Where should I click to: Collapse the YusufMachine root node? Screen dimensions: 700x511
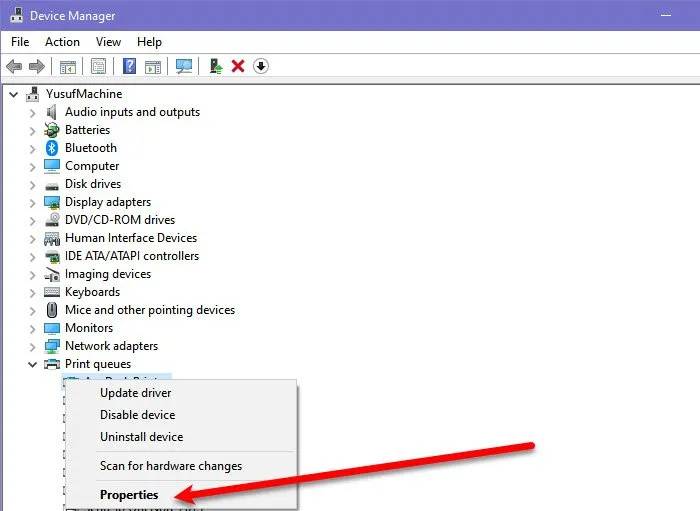[x=14, y=94]
